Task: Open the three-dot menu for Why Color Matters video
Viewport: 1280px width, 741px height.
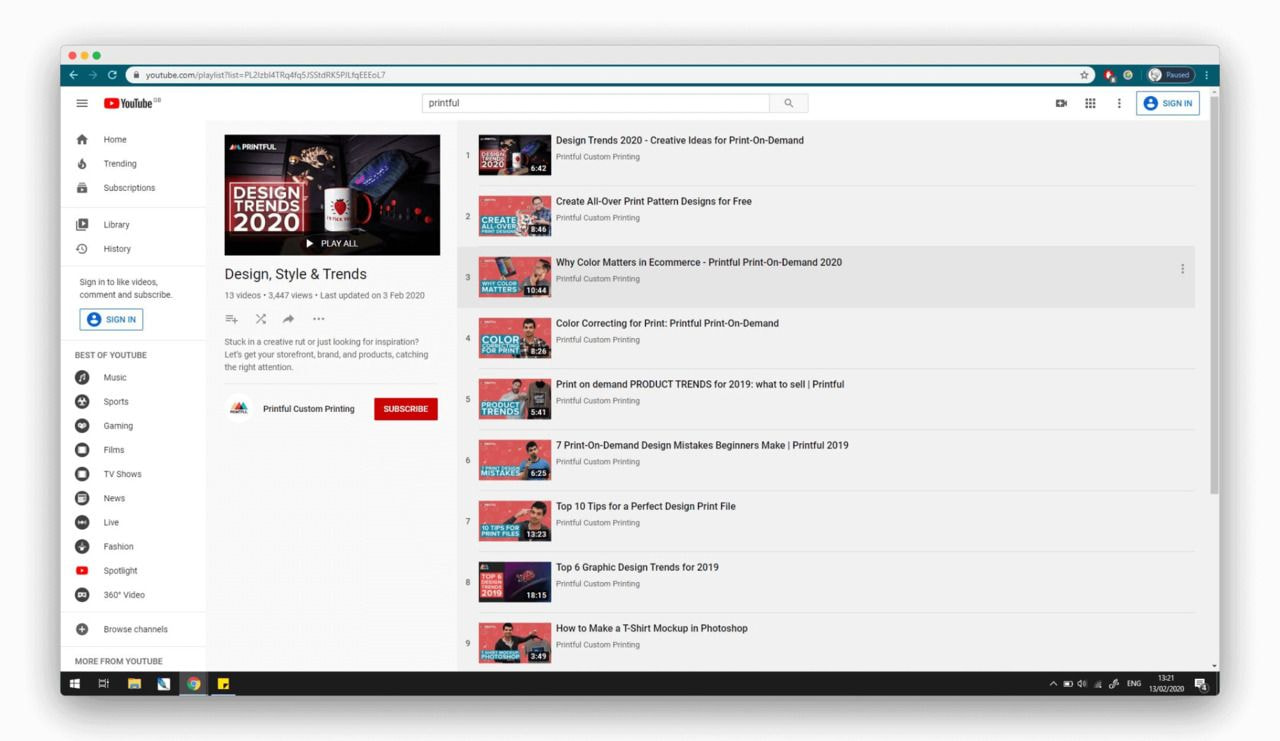Action: coord(1182,269)
